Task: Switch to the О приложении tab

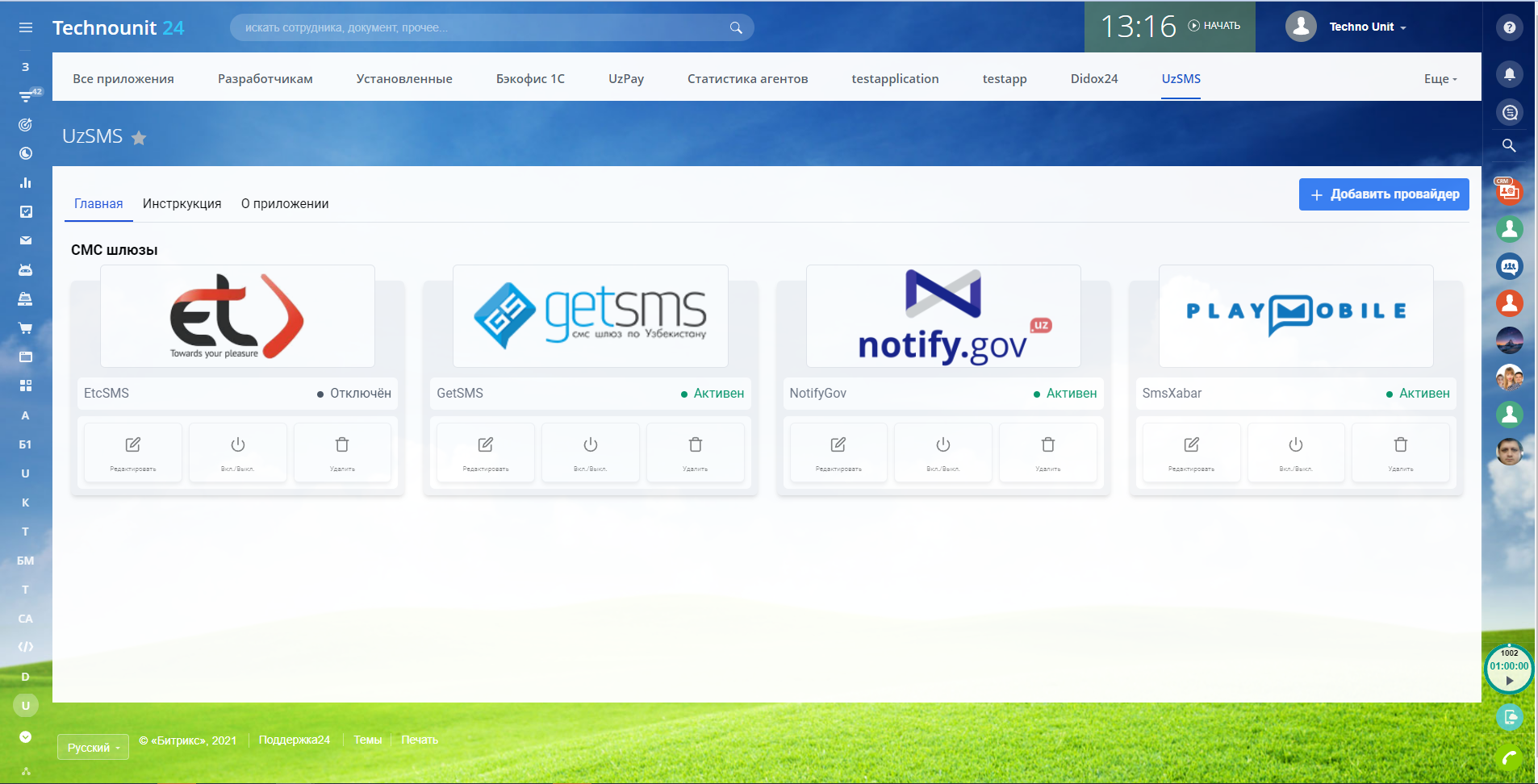Action: pos(285,204)
